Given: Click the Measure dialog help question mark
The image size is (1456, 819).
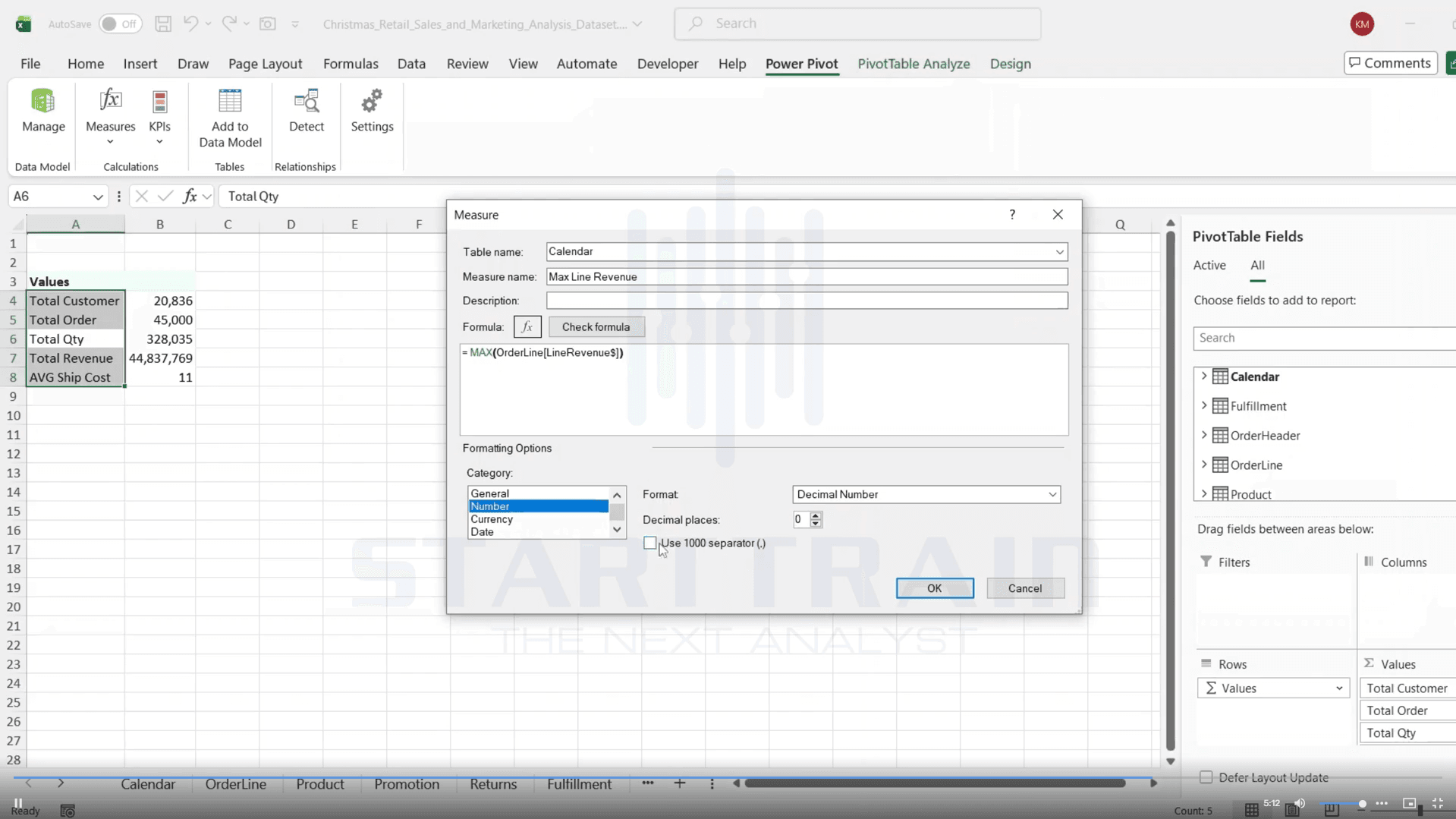Looking at the screenshot, I should click(1012, 215).
